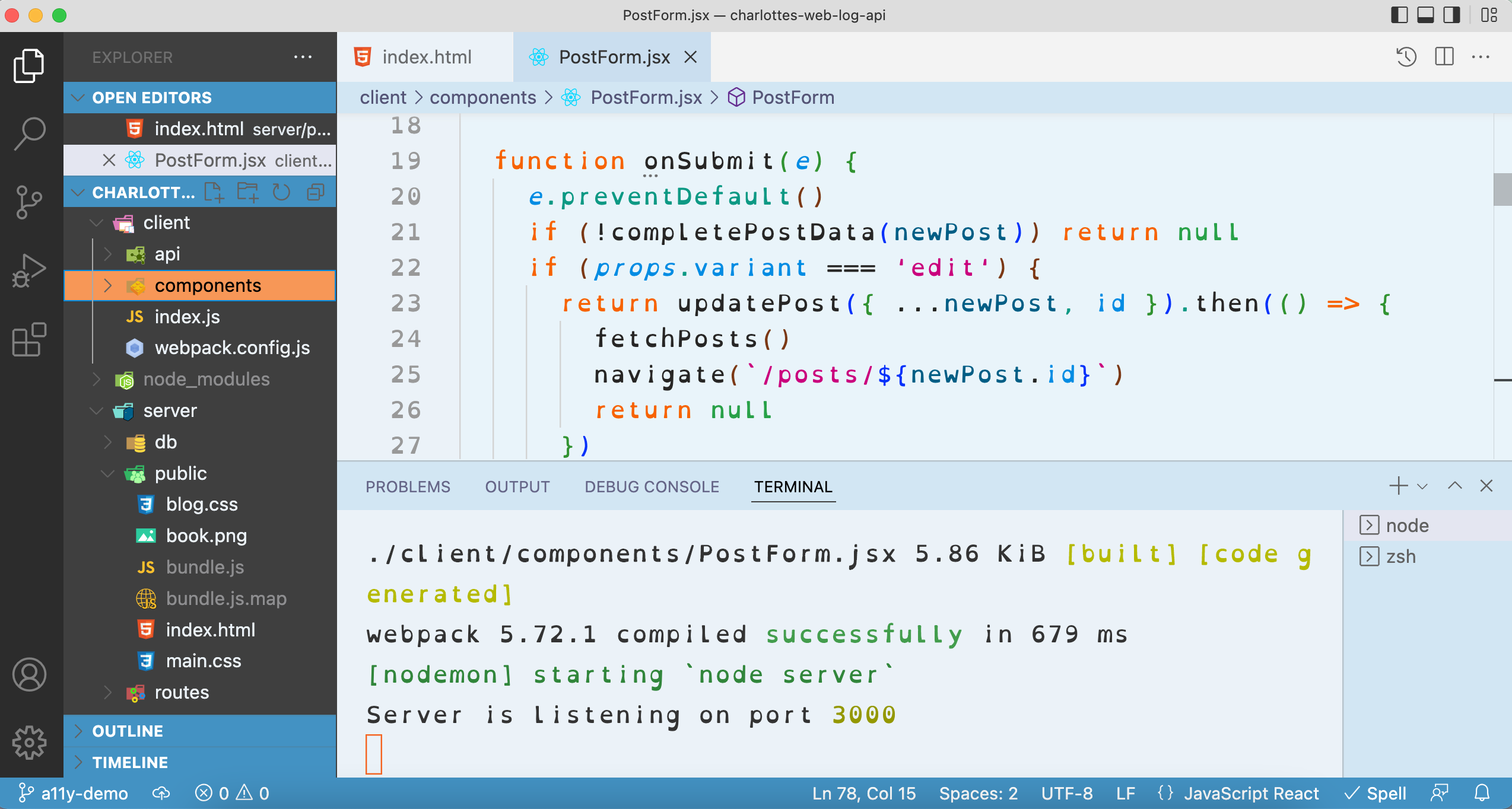Screen dimensions: 1512x809
Task: Toggle the bottom panel layout button
Action: click(x=1425, y=15)
